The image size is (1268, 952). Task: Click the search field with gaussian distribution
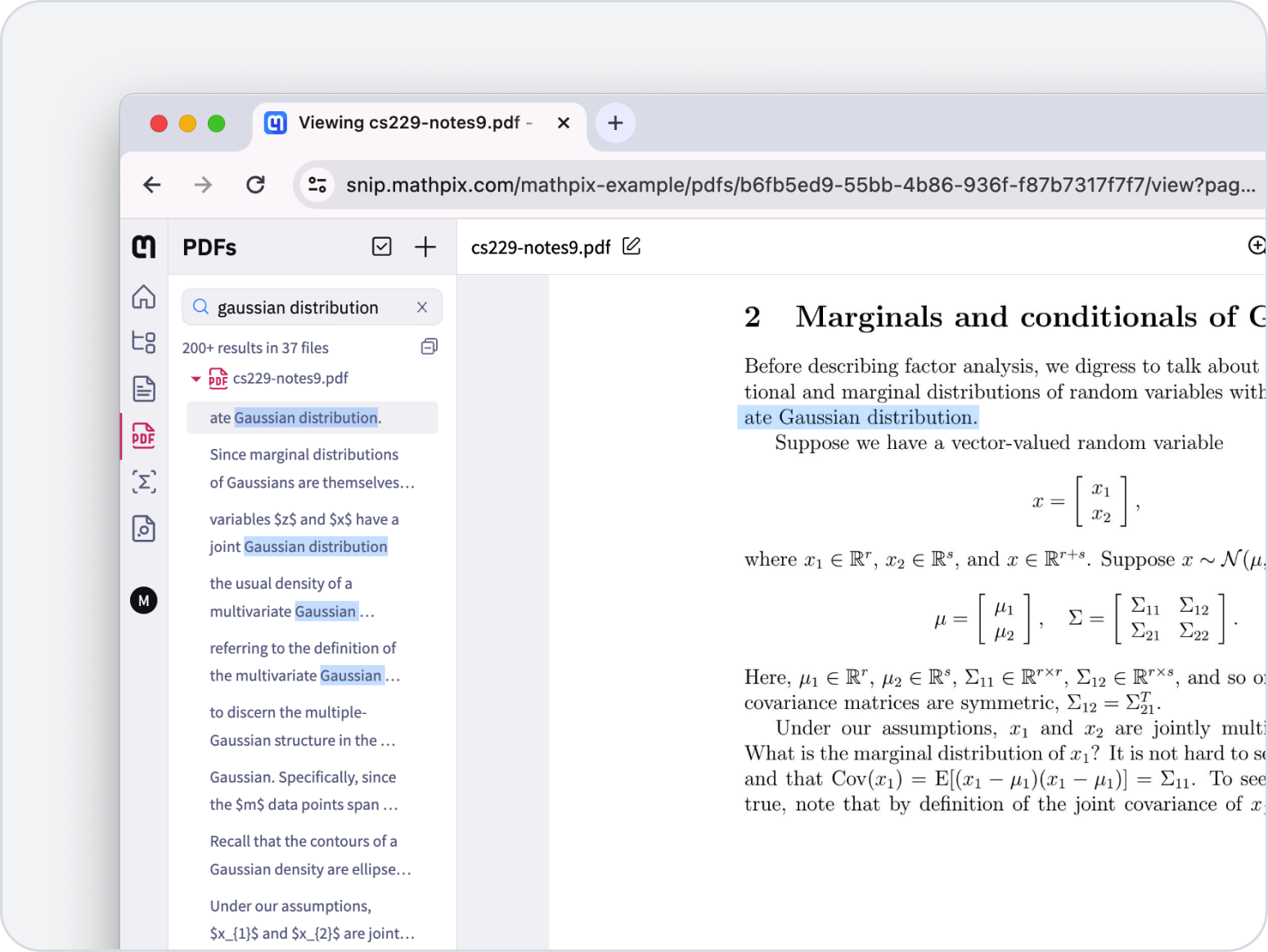pyautogui.click(x=312, y=307)
